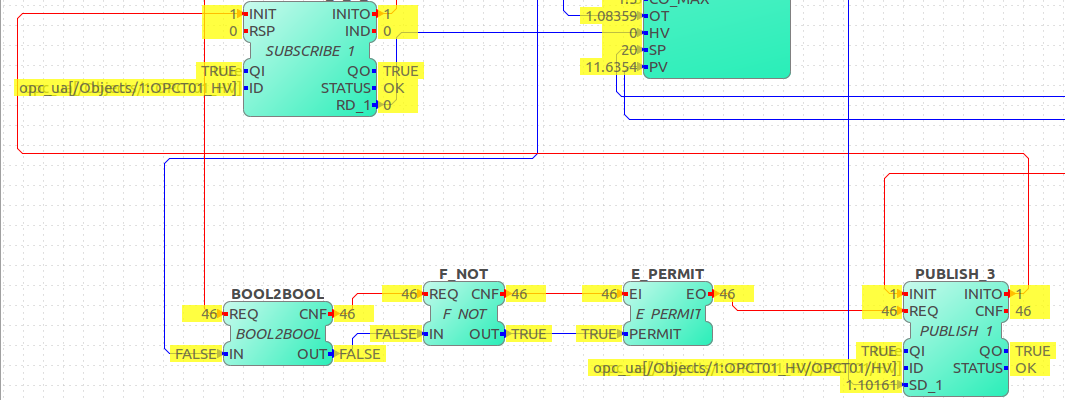This screenshot has height=400, width=1065.
Task: Click the FALSE value at the F_NOT IN input
Action: pos(396,334)
